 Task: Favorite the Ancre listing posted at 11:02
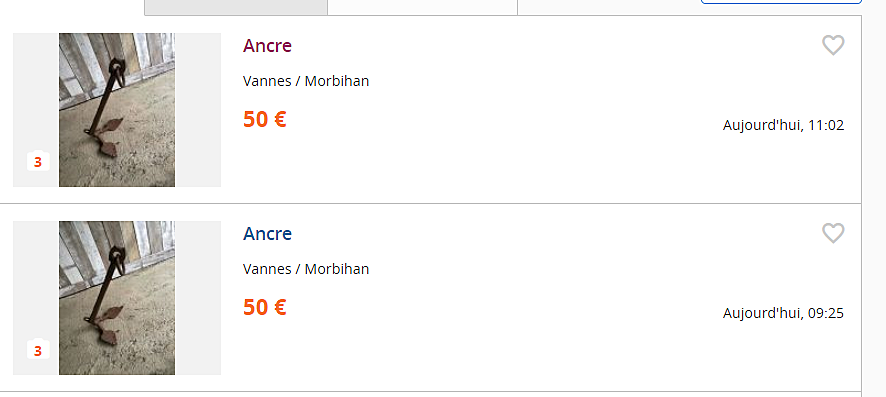click(x=833, y=45)
